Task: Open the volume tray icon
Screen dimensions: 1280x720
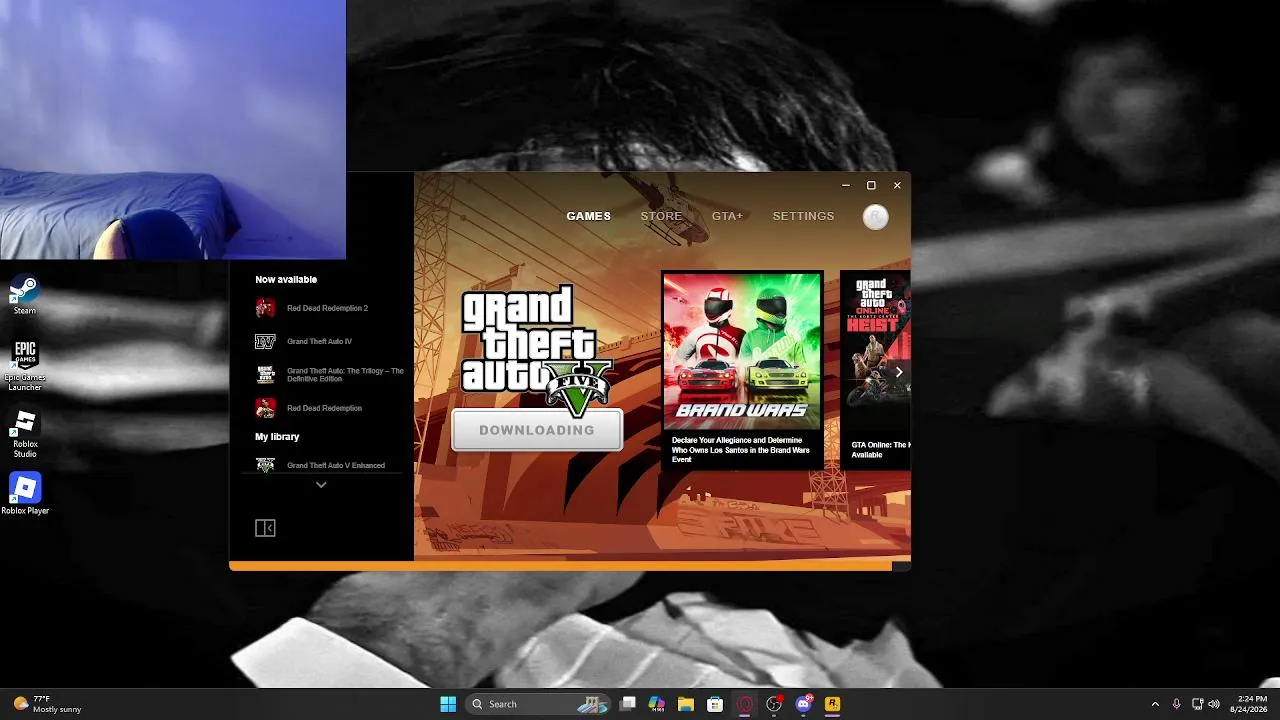Action: [1214, 704]
